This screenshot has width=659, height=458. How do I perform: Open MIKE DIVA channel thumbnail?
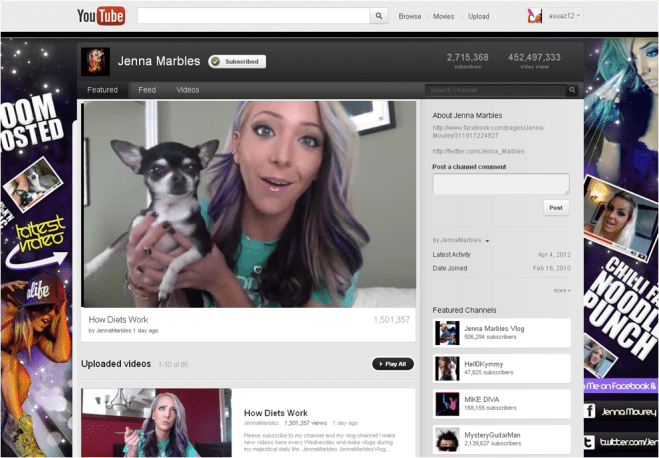pos(447,403)
